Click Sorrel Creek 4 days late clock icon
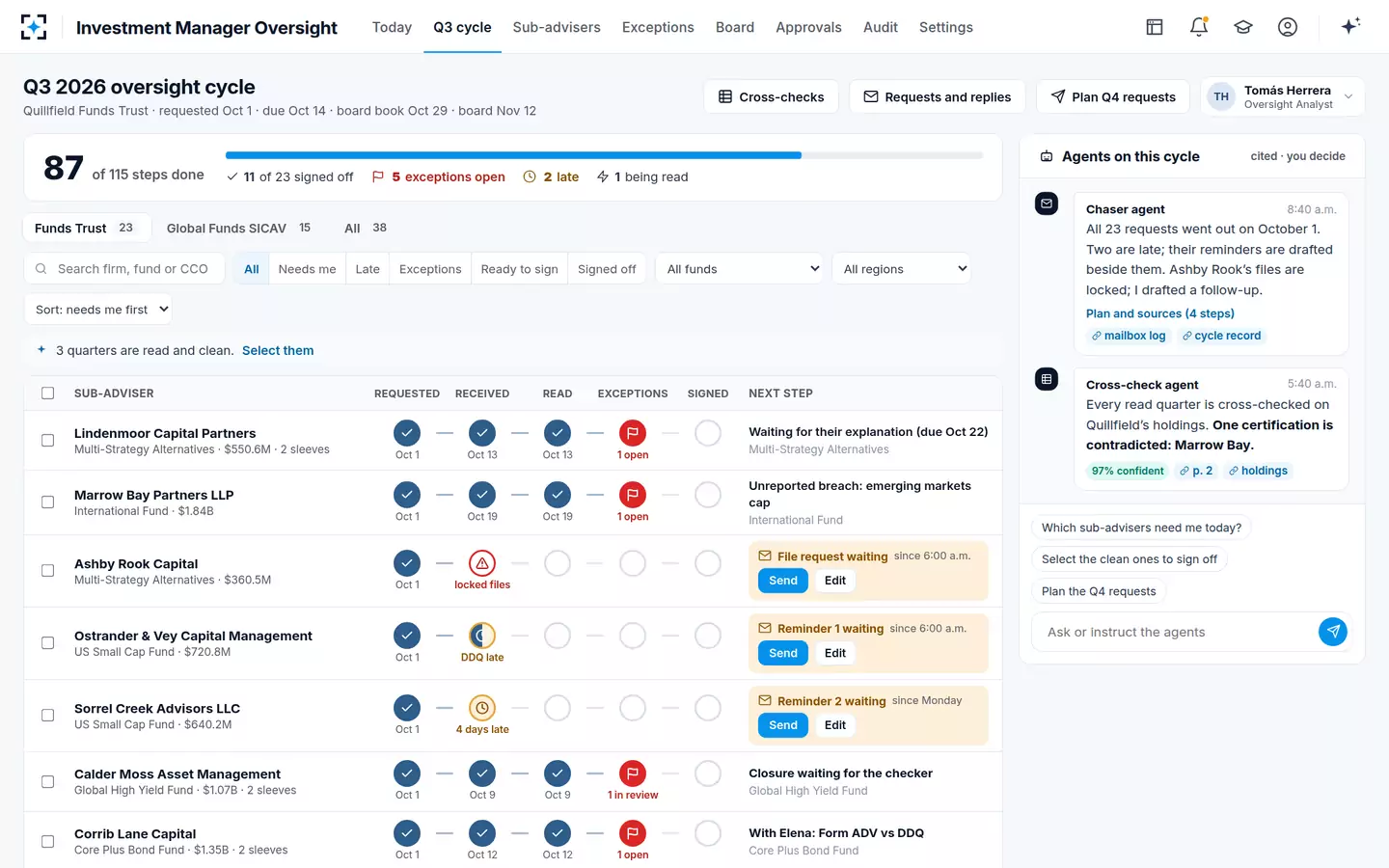The height and width of the screenshot is (868, 1389). click(x=482, y=708)
